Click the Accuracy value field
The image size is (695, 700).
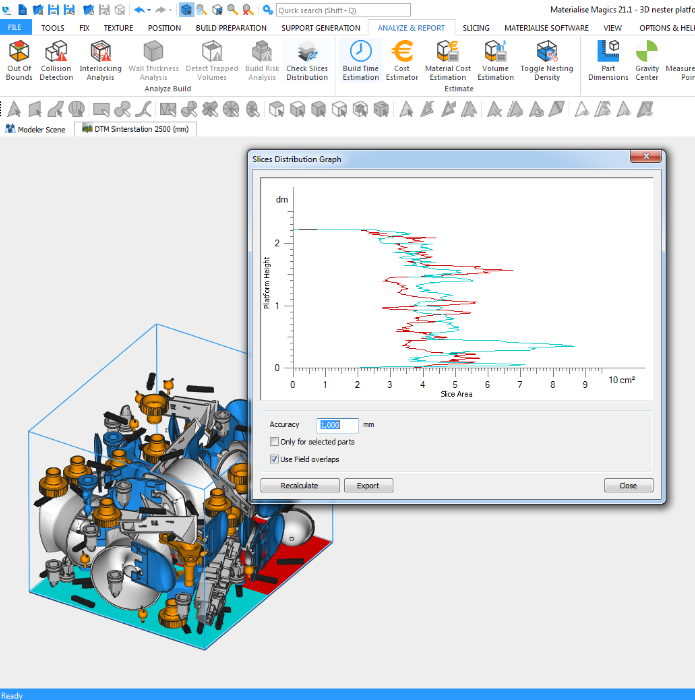pyautogui.click(x=337, y=425)
